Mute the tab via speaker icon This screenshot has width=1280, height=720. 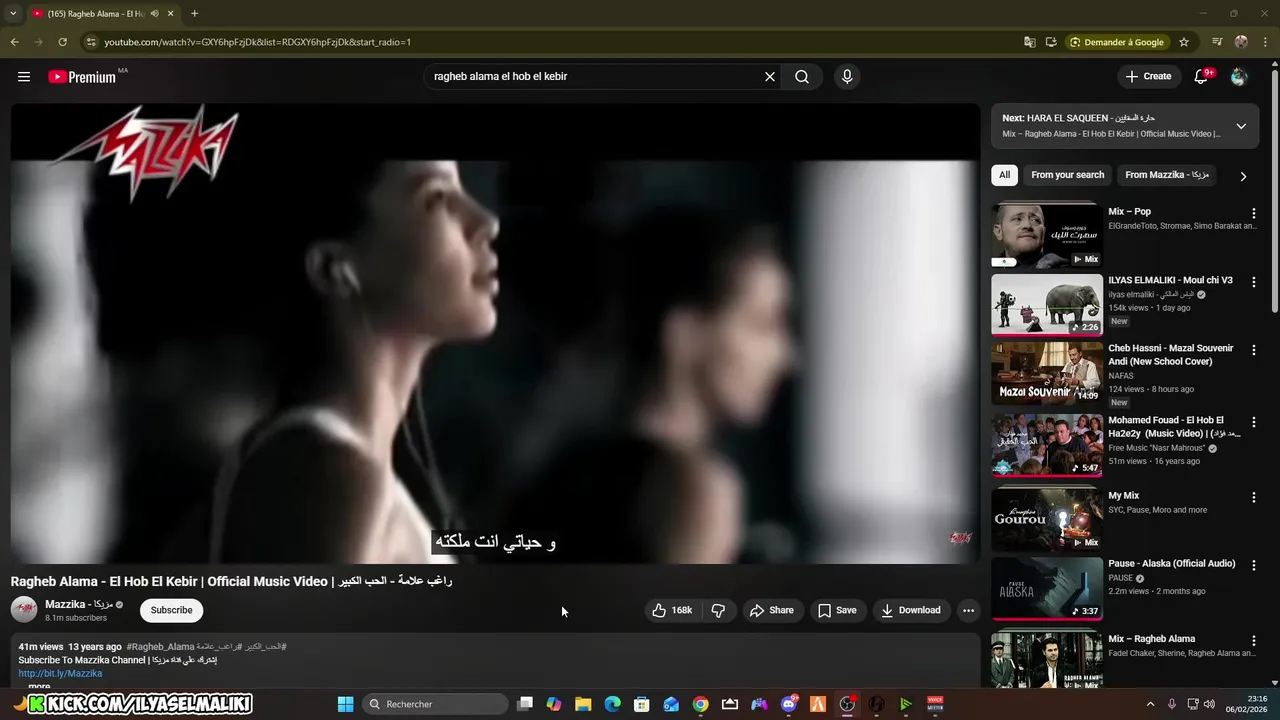(x=154, y=14)
